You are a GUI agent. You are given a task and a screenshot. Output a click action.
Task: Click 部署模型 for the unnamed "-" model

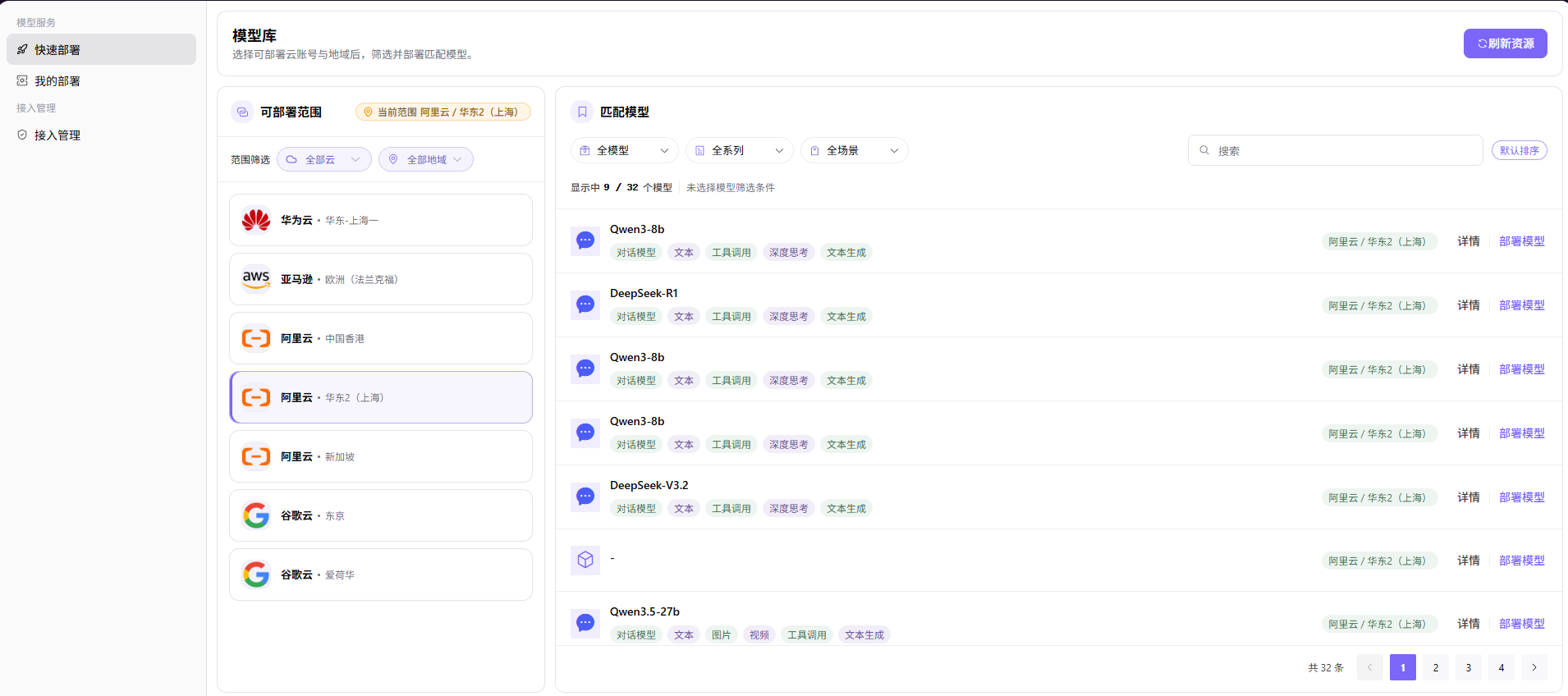[1522, 561]
